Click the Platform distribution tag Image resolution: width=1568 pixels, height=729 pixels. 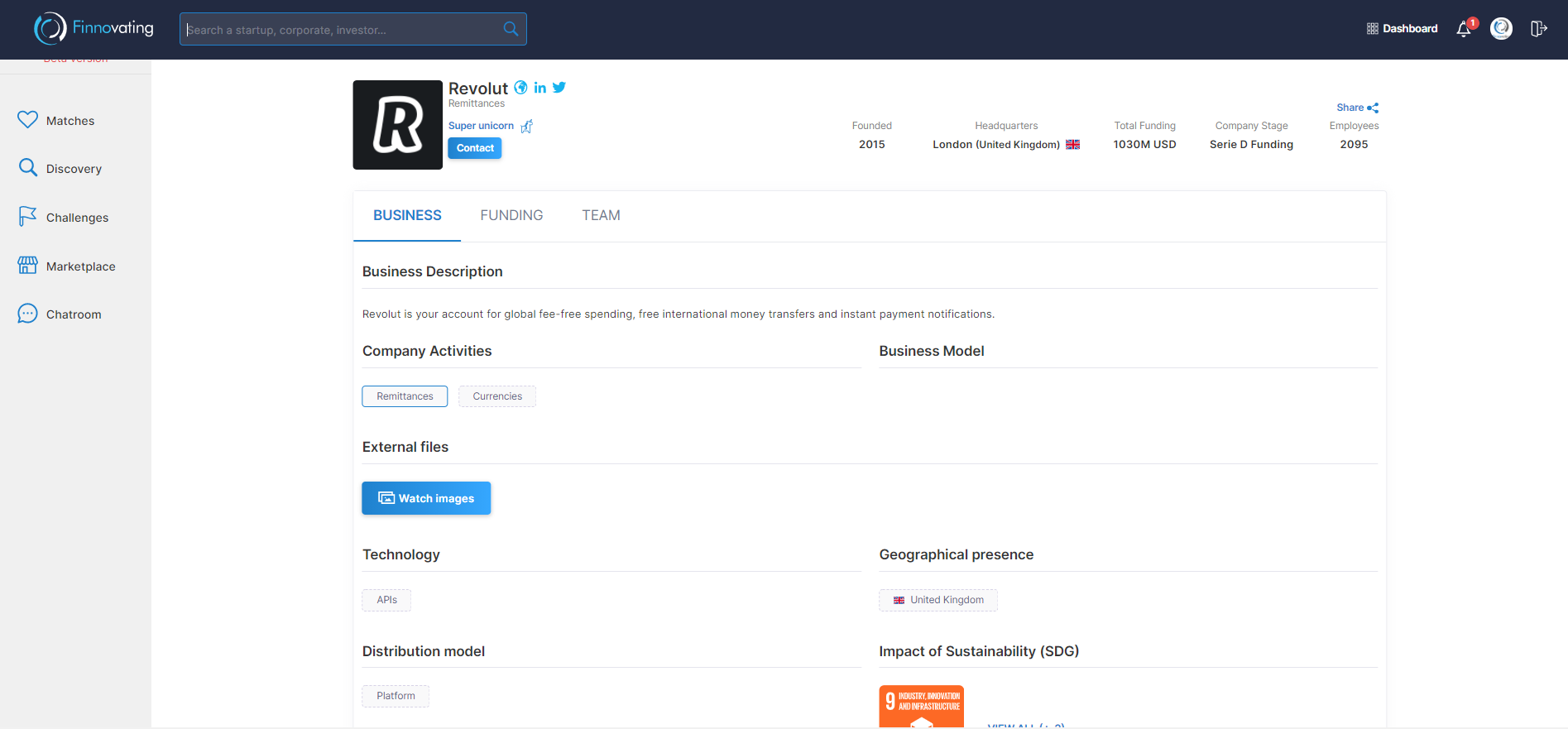396,696
